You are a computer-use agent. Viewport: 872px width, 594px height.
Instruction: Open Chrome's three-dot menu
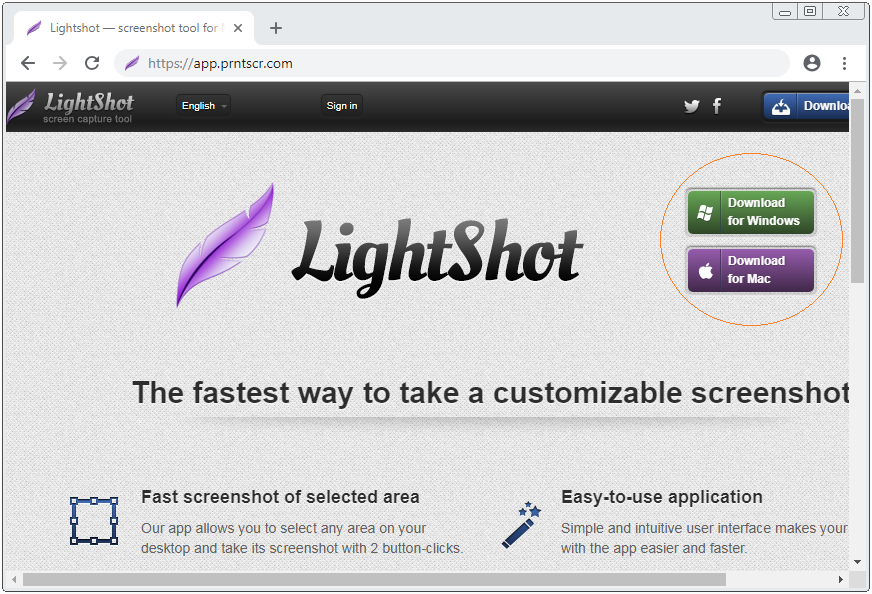click(844, 63)
